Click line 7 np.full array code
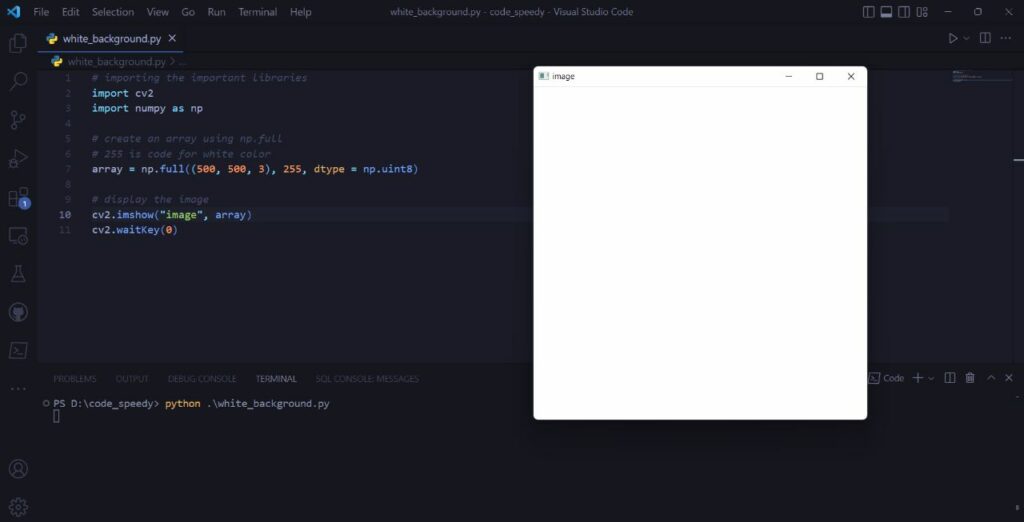The image size is (1024, 522). (255, 169)
